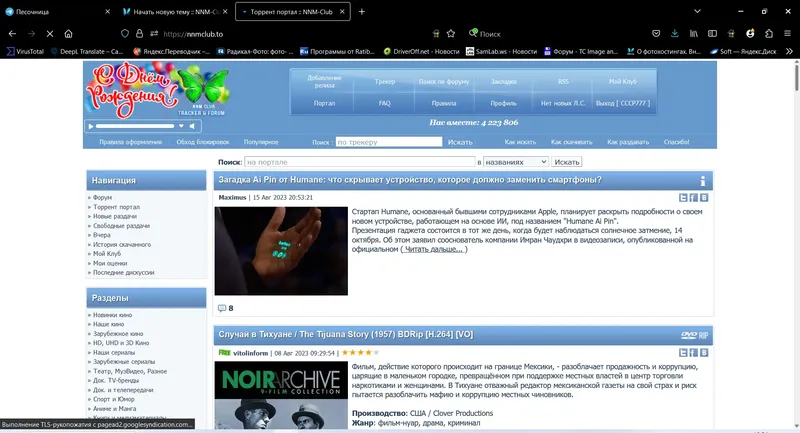Play the site audio player
Screen dimensions: 800x433
[91, 126]
